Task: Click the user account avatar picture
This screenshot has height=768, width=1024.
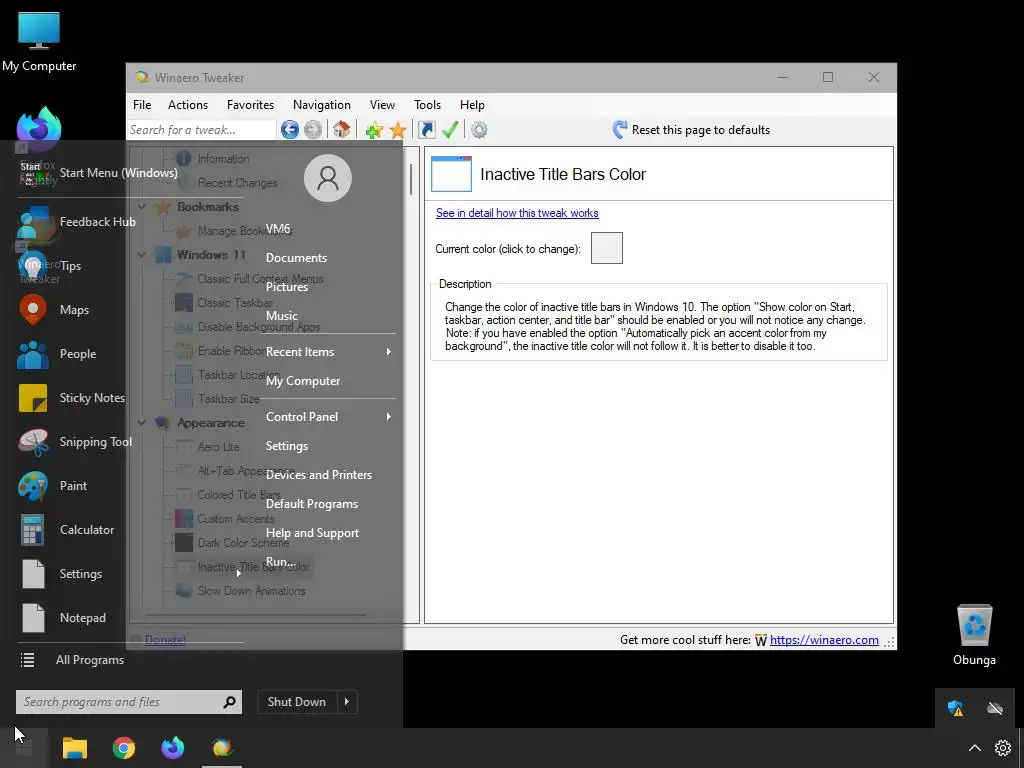Action: [x=328, y=178]
